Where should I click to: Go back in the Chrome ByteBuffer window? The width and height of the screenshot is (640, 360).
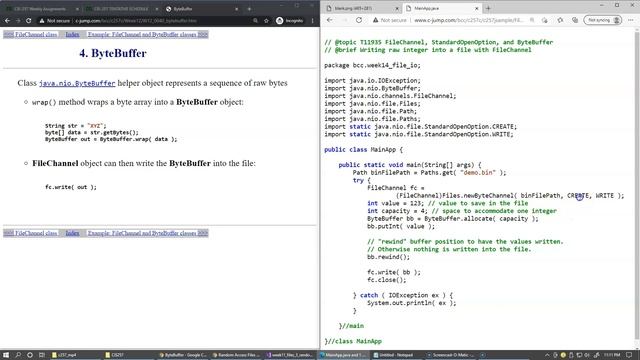(x=7, y=20)
